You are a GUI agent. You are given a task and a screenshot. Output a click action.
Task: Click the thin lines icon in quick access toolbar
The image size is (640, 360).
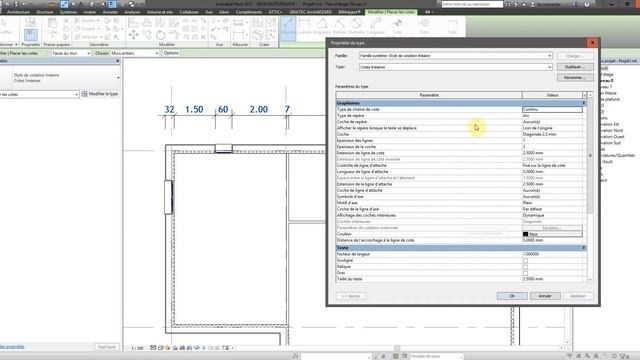[112, 4]
